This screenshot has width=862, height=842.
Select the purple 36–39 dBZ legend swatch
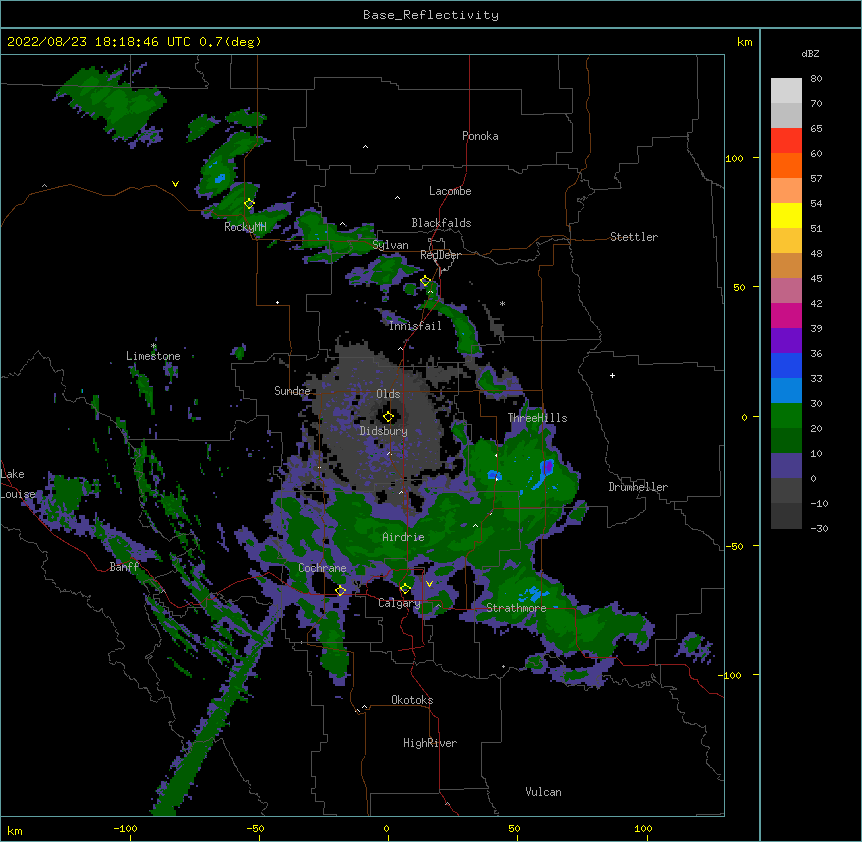[786, 341]
